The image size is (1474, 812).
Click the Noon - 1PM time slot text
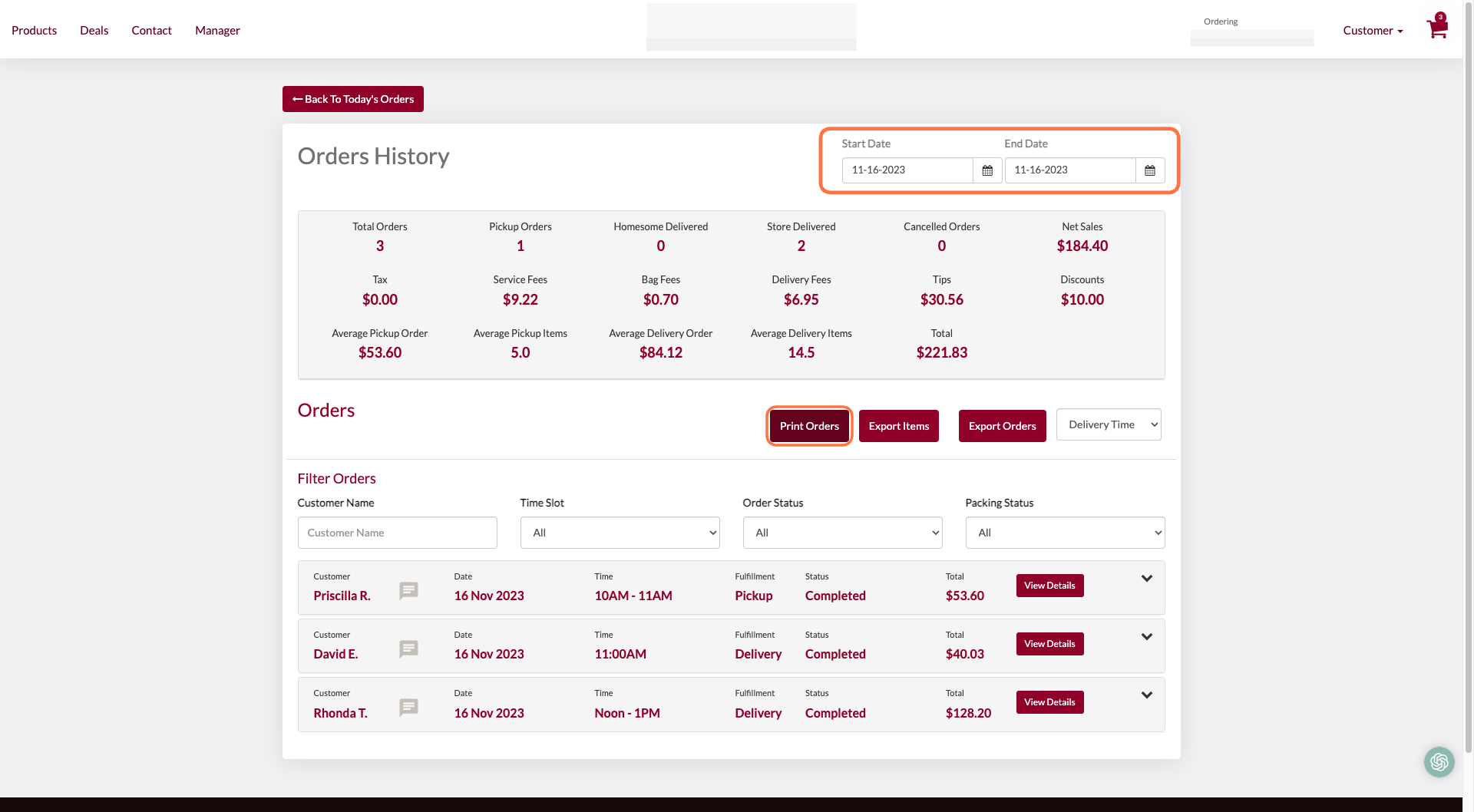tap(627, 713)
